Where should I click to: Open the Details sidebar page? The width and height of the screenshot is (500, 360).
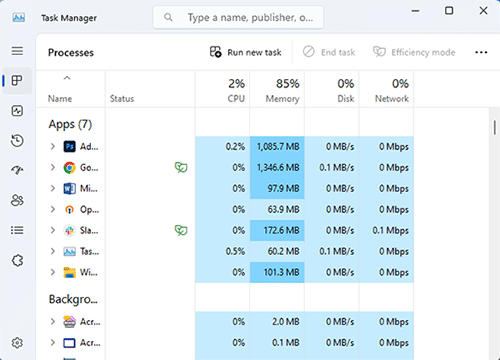pyautogui.click(x=17, y=230)
